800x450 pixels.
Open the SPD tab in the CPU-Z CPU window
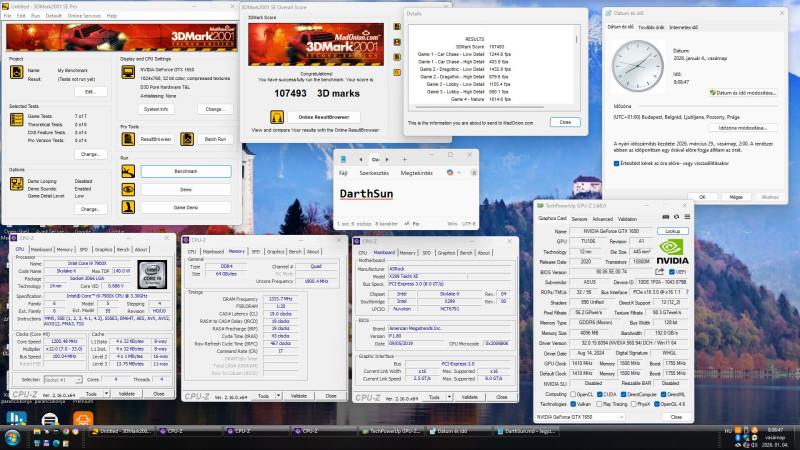click(x=84, y=249)
